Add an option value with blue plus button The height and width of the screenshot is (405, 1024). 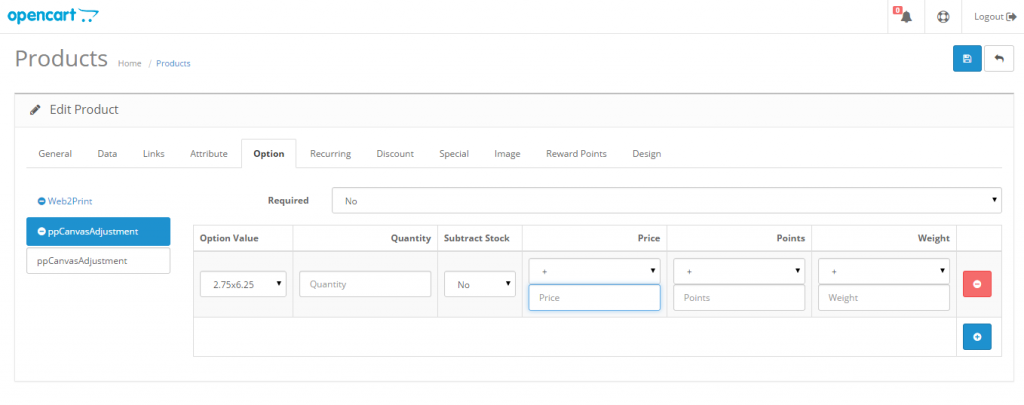point(977,336)
